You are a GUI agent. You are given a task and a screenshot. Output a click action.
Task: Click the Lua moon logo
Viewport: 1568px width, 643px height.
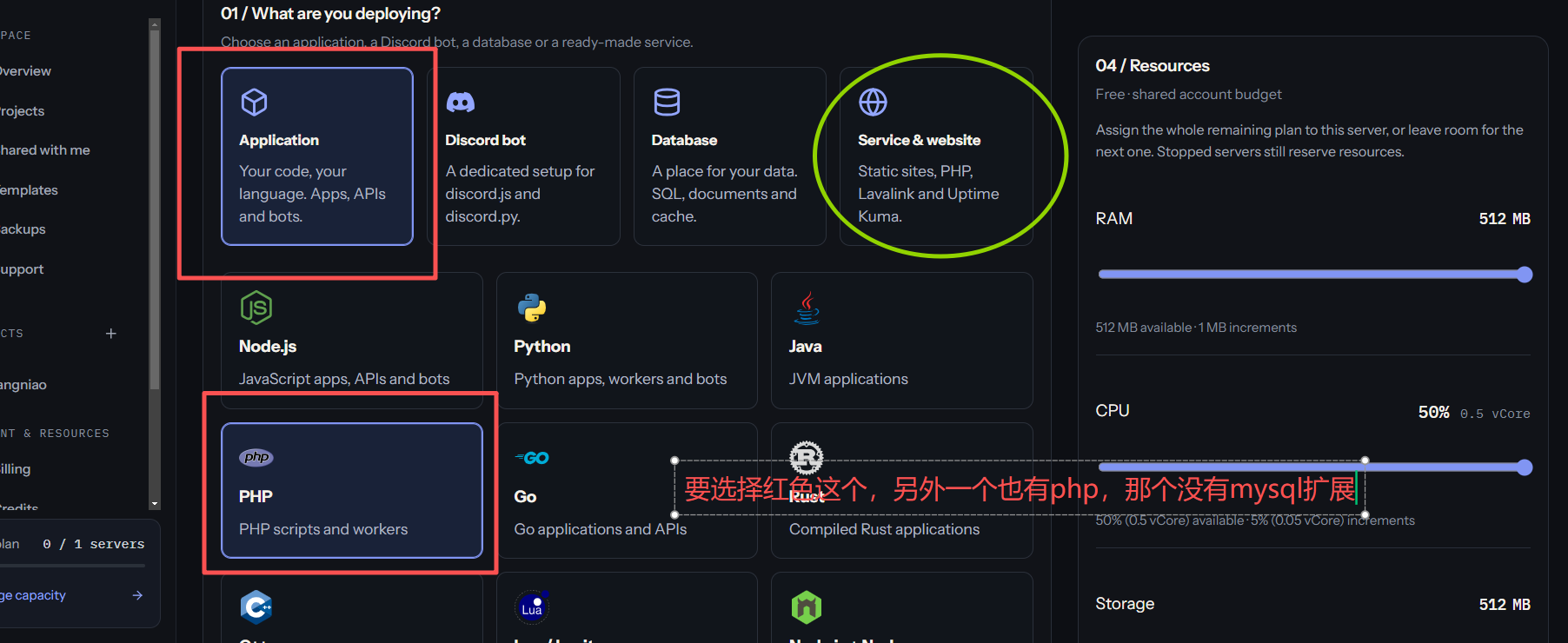(531, 607)
